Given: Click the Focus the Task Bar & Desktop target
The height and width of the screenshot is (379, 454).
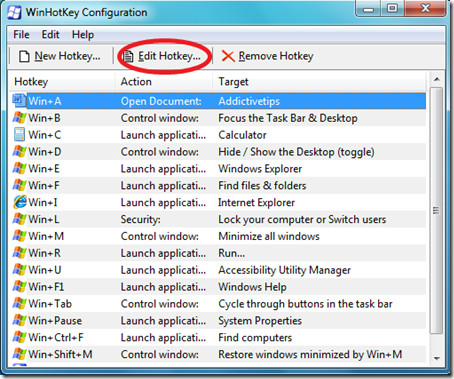Looking at the screenshot, I should [x=288, y=118].
